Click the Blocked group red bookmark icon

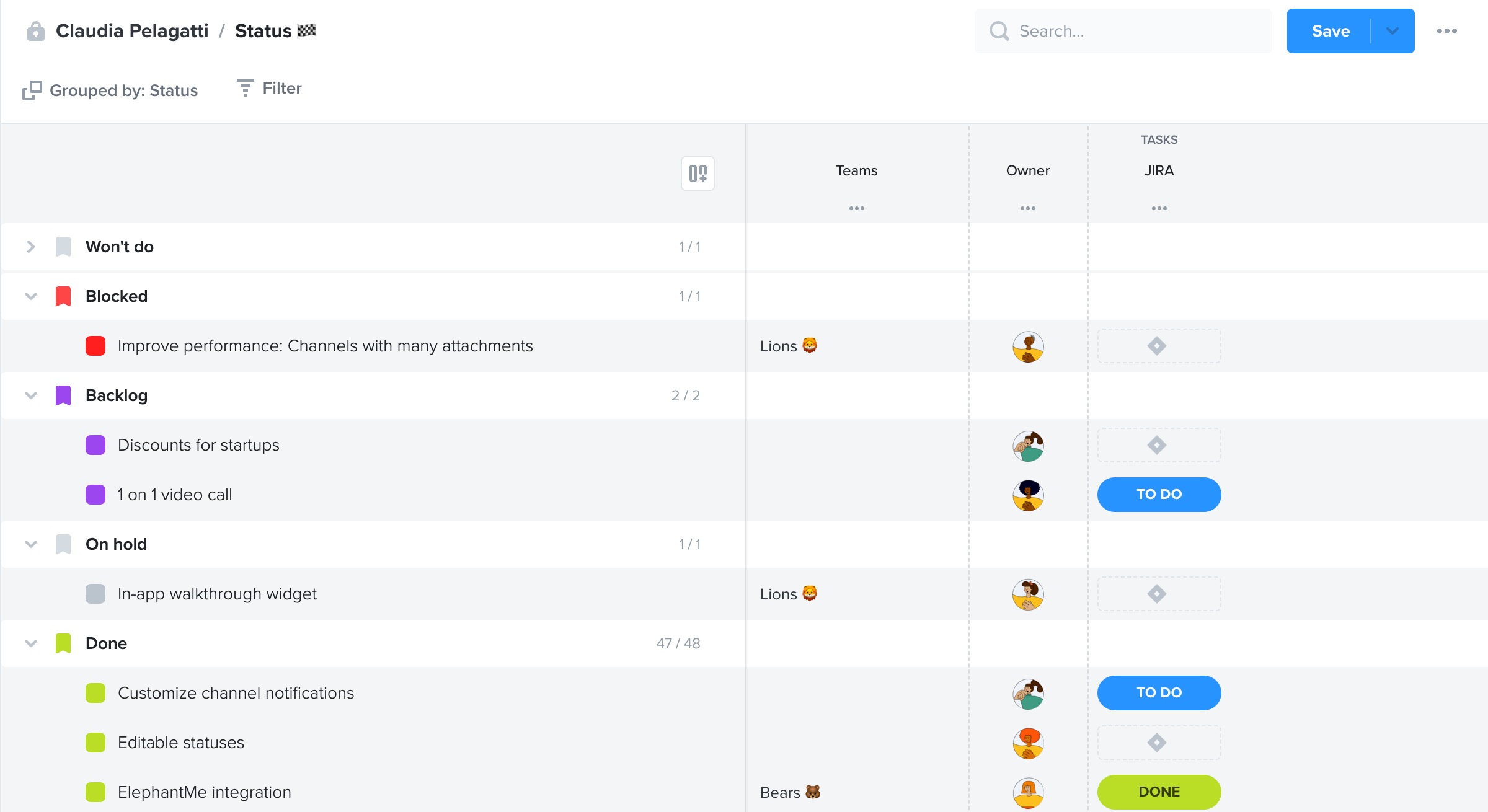click(x=63, y=296)
